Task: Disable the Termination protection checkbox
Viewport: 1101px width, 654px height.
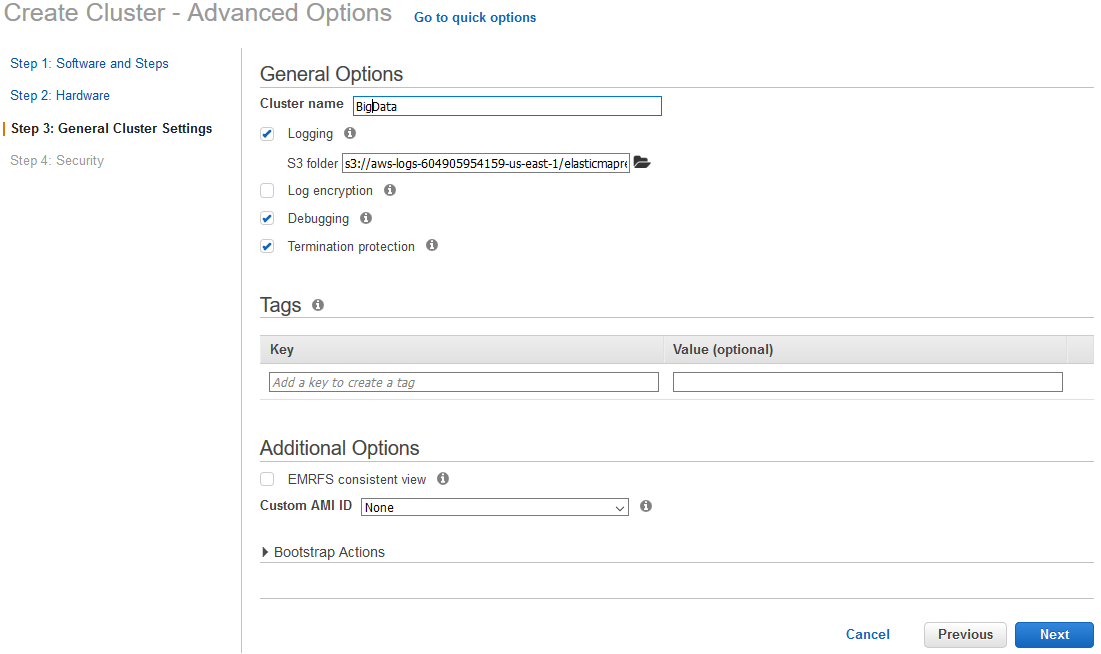Action: coord(267,246)
